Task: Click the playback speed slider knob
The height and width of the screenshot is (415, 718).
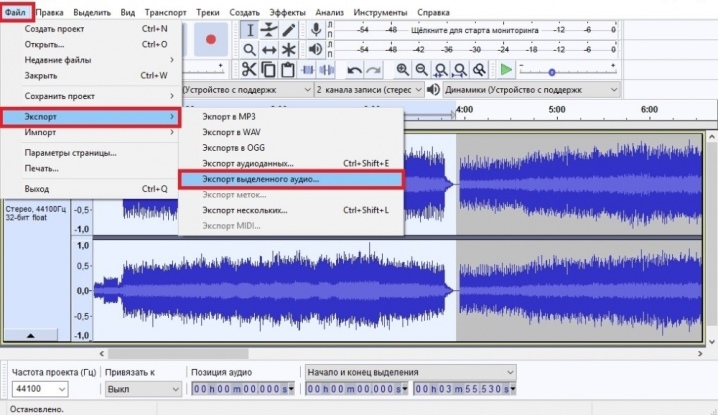Action: click(552, 72)
